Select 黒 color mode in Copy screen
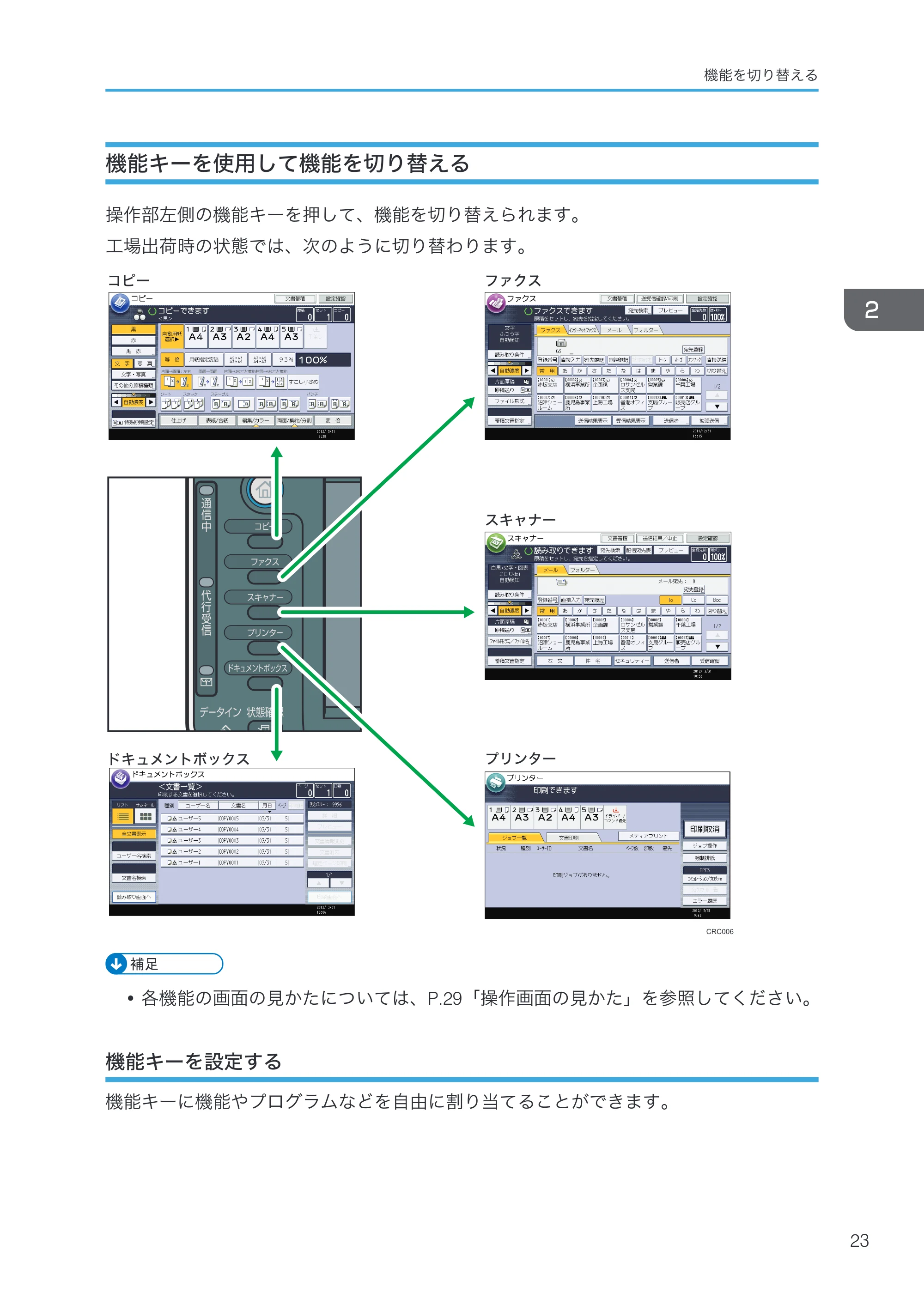924x1305 pixels. point(134,329)
